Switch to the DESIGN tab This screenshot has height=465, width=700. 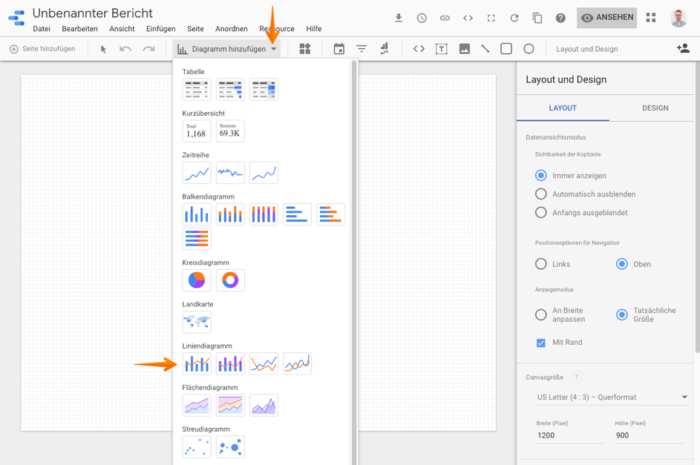tap(655, 108)
